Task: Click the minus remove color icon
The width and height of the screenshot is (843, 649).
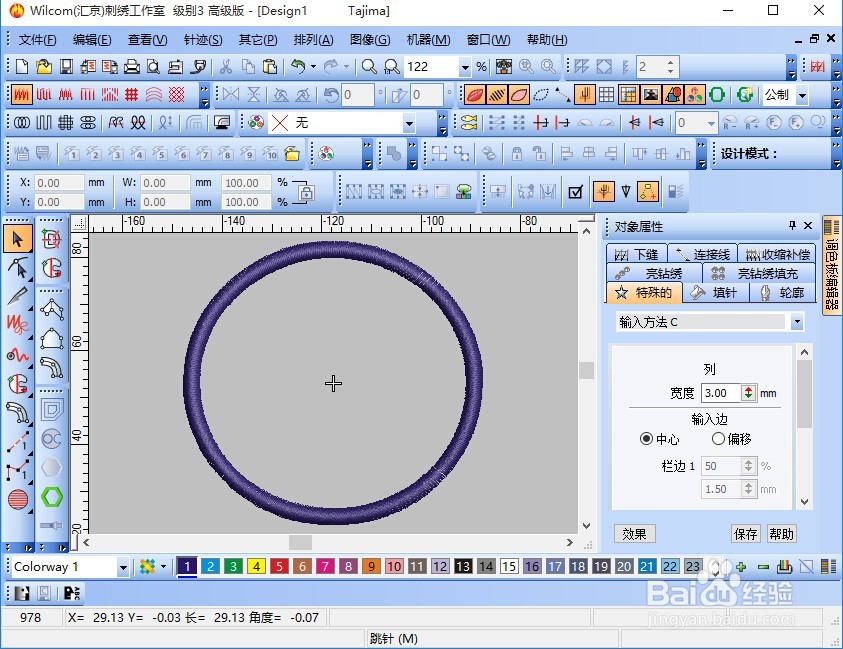Action: [763, 566]
